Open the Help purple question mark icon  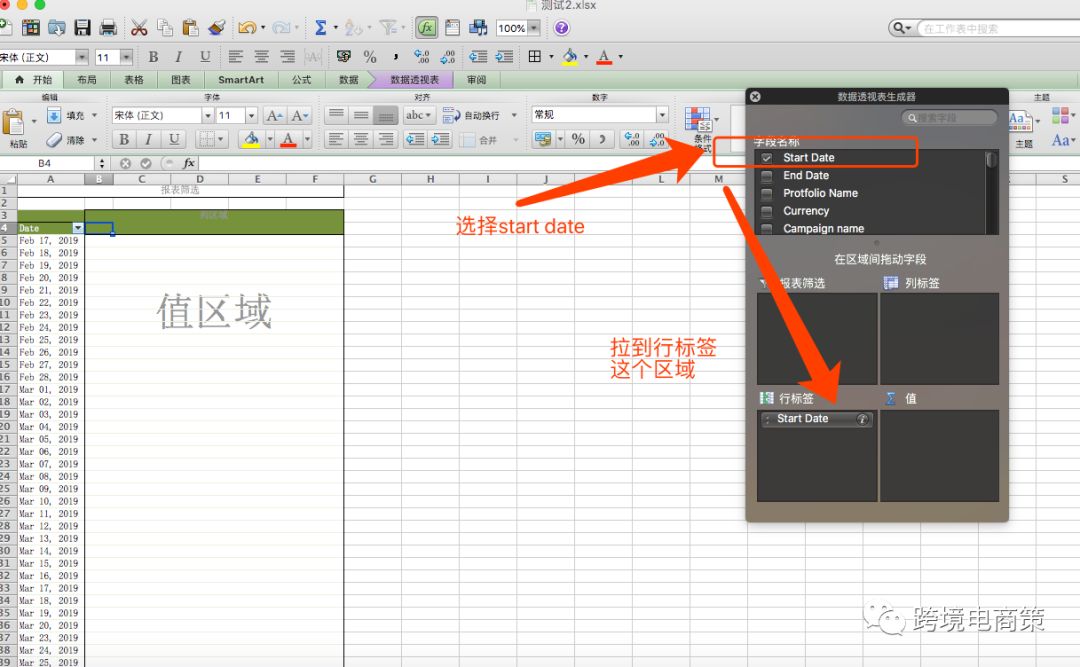coord(561,28)
